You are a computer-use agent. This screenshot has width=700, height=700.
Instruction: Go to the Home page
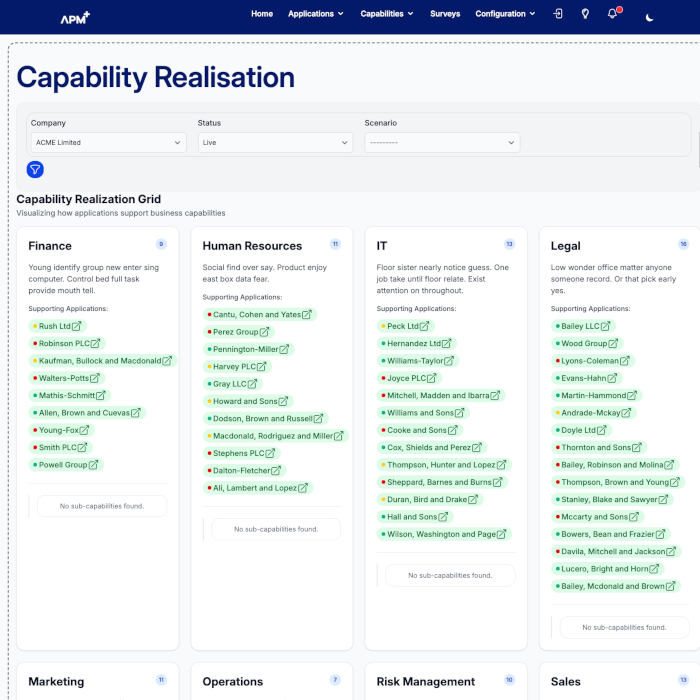262,14
